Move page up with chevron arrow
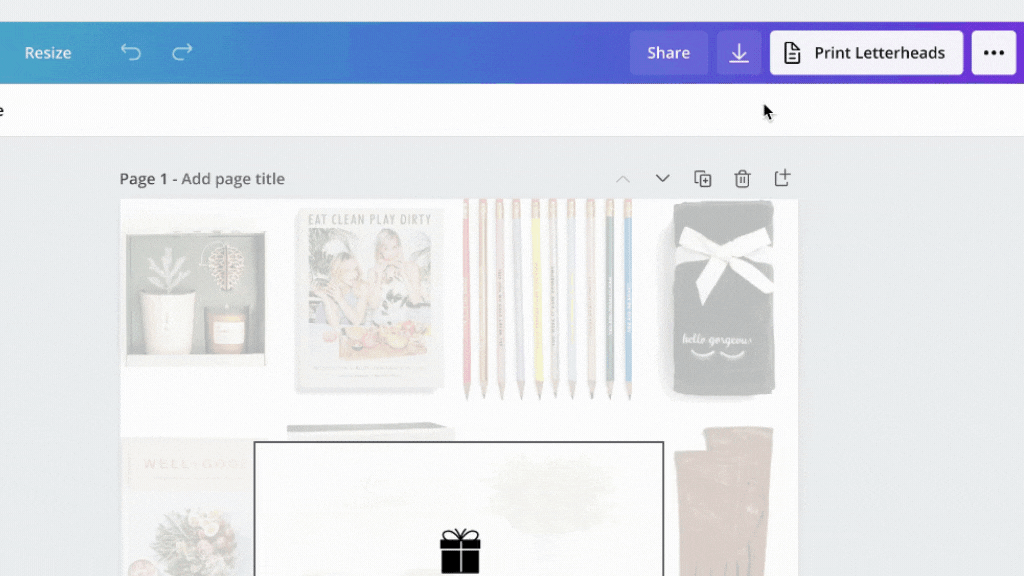This screenshot has width=1024, height=576. [x=623, y=179]
